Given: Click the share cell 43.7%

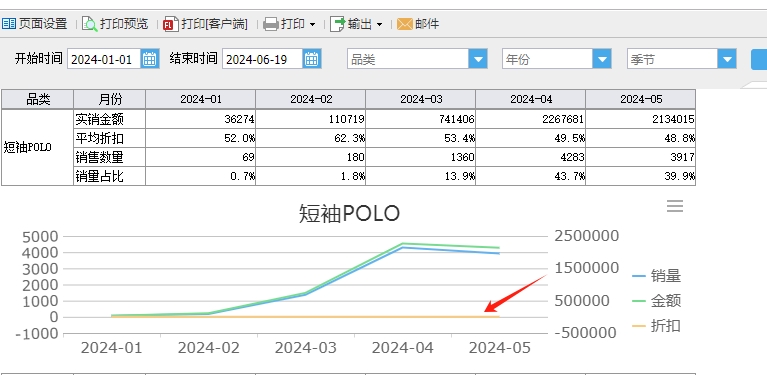Looking at the screenshot, I should (x=531, y=176).
